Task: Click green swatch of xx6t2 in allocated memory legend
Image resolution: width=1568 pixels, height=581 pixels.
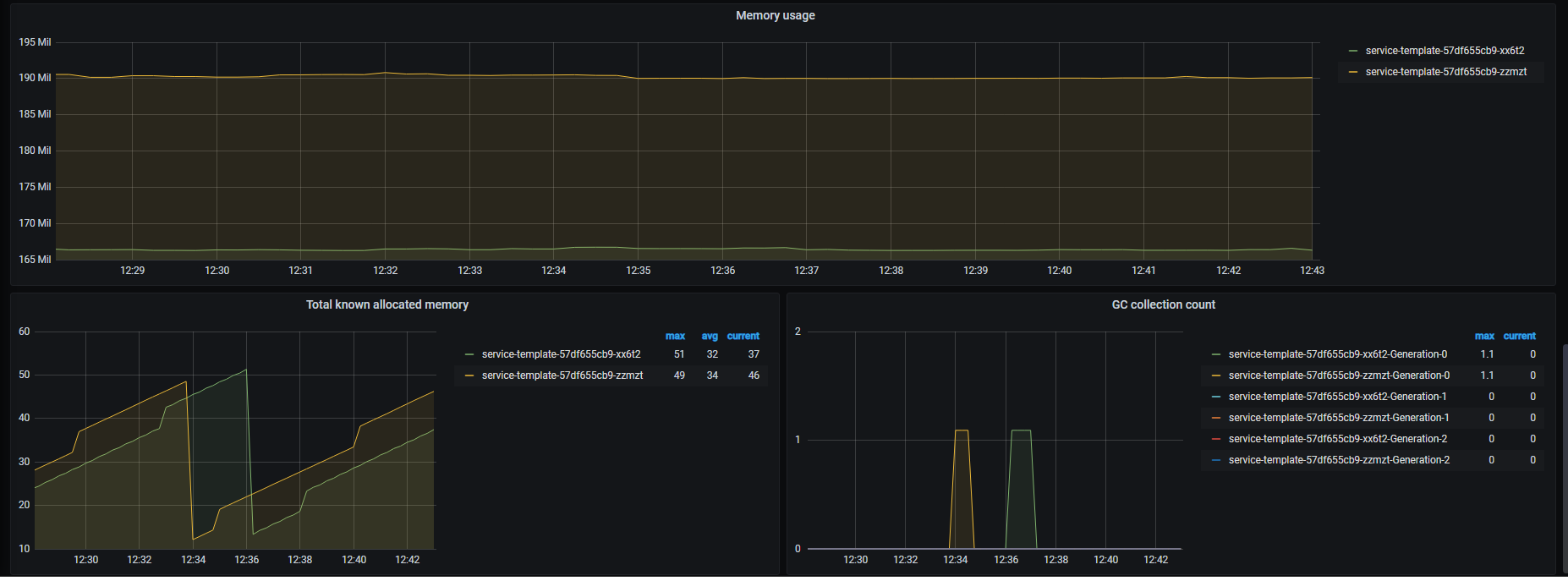Action: (x=469, y=354)
